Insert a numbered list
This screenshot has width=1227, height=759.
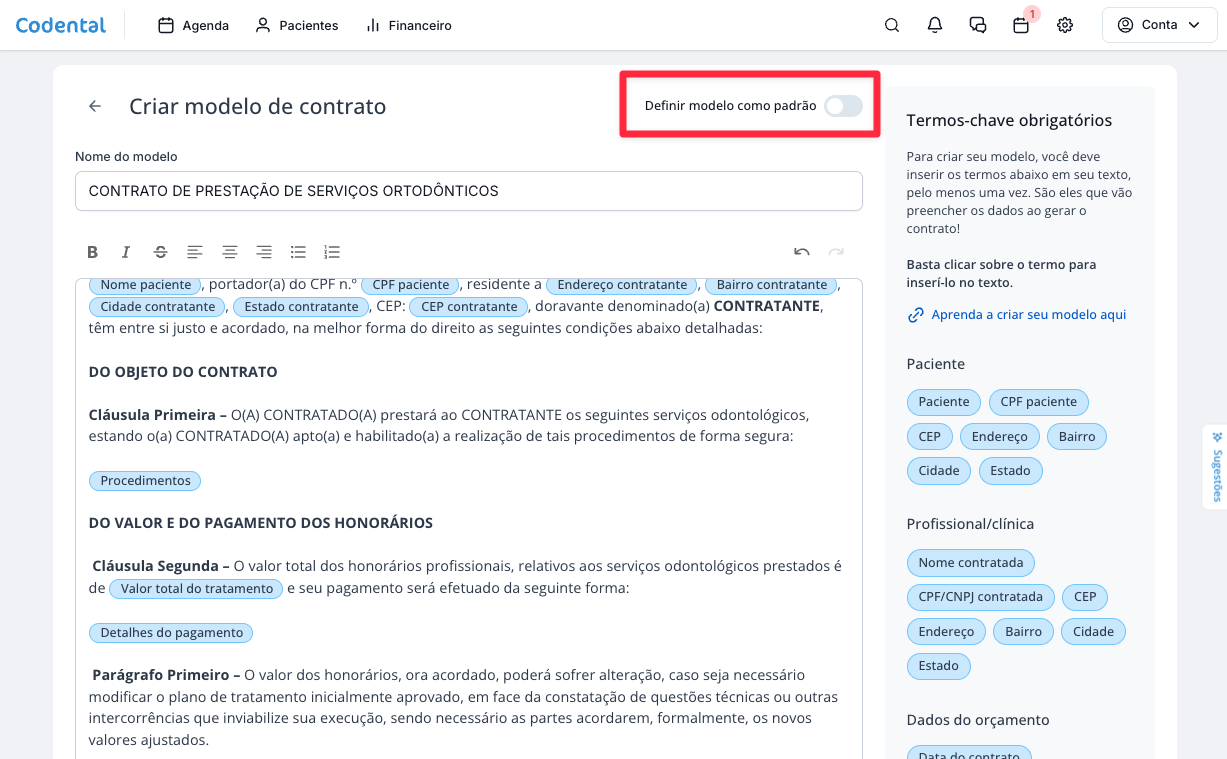(x=332, y=252)
